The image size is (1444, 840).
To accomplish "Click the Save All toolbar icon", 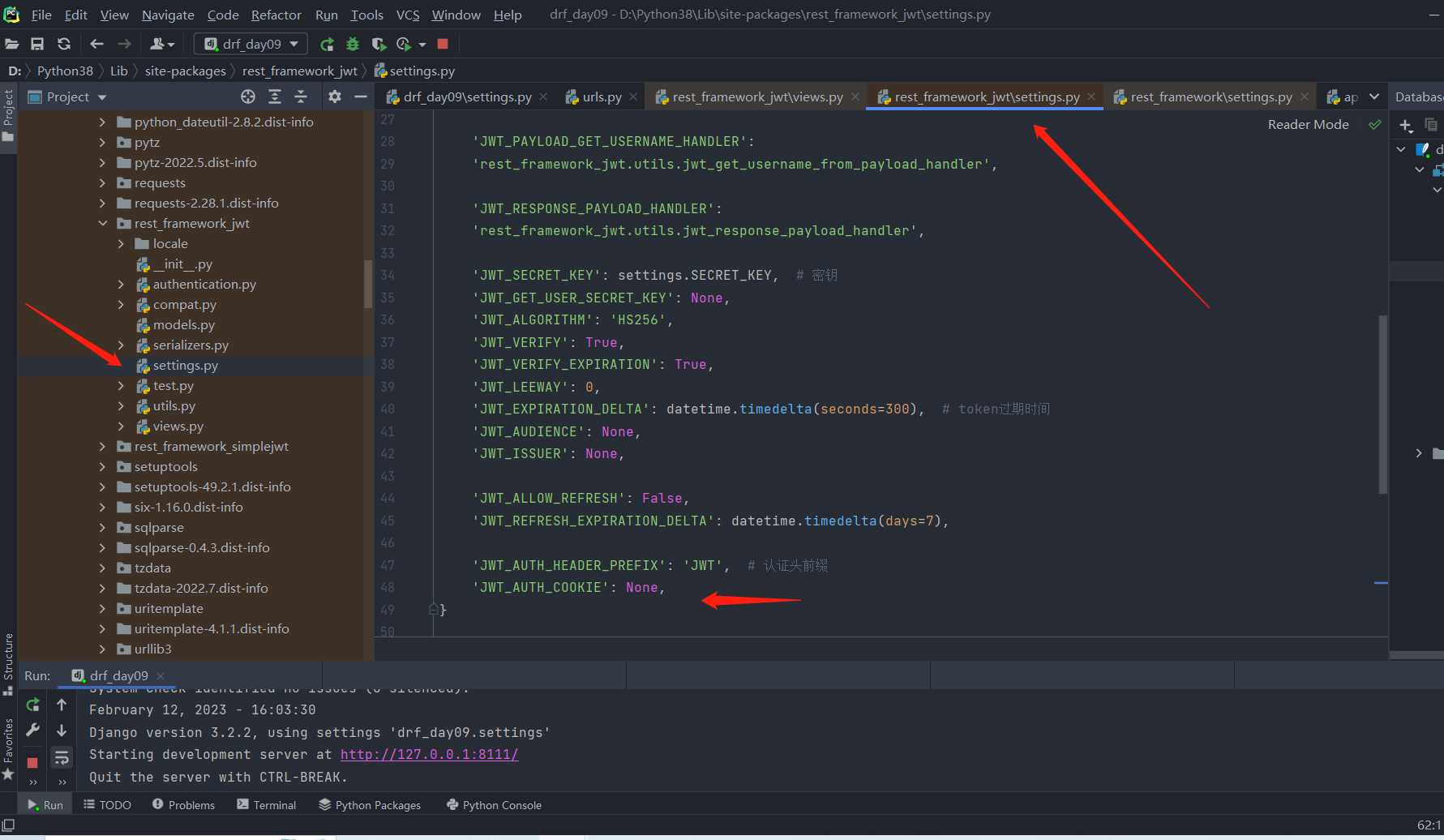I will coord(37,44).
